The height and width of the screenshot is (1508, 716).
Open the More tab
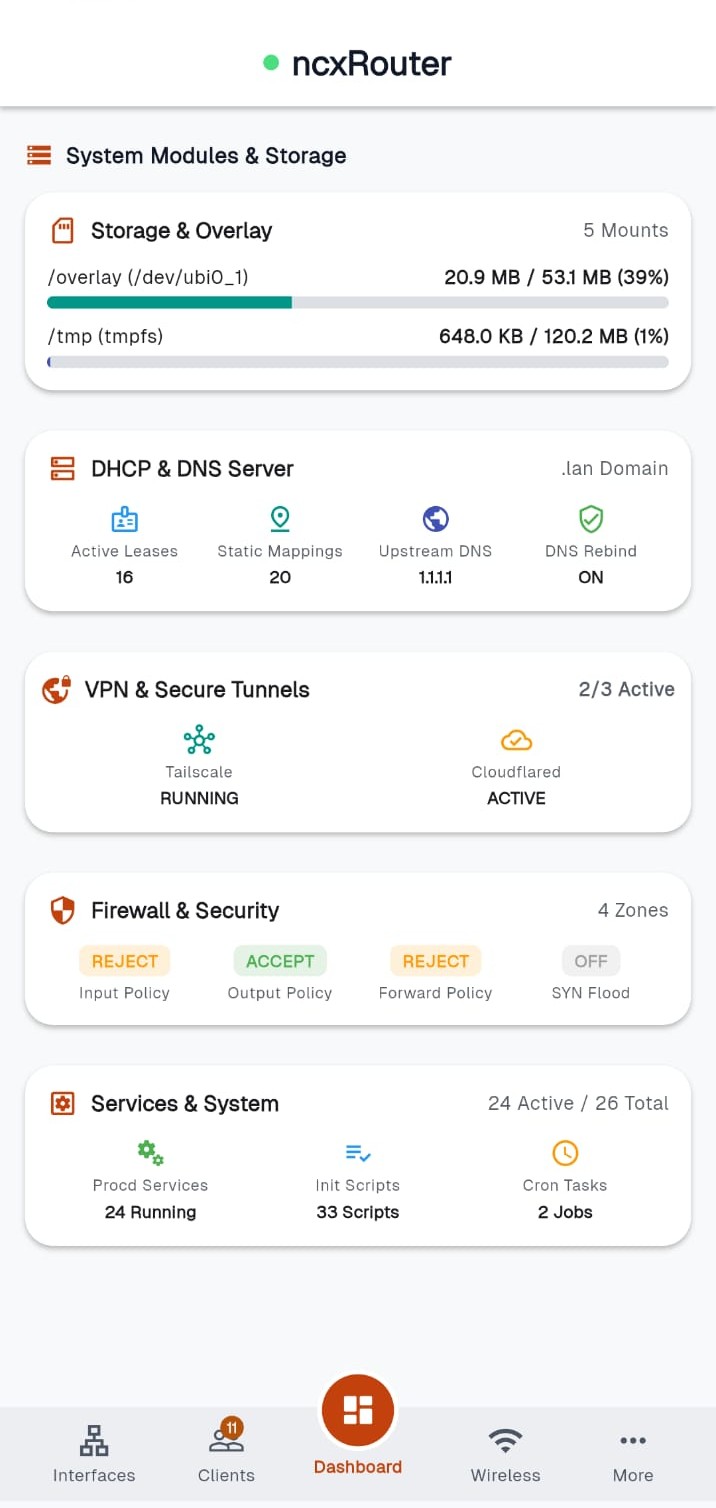pos(633,1452)
